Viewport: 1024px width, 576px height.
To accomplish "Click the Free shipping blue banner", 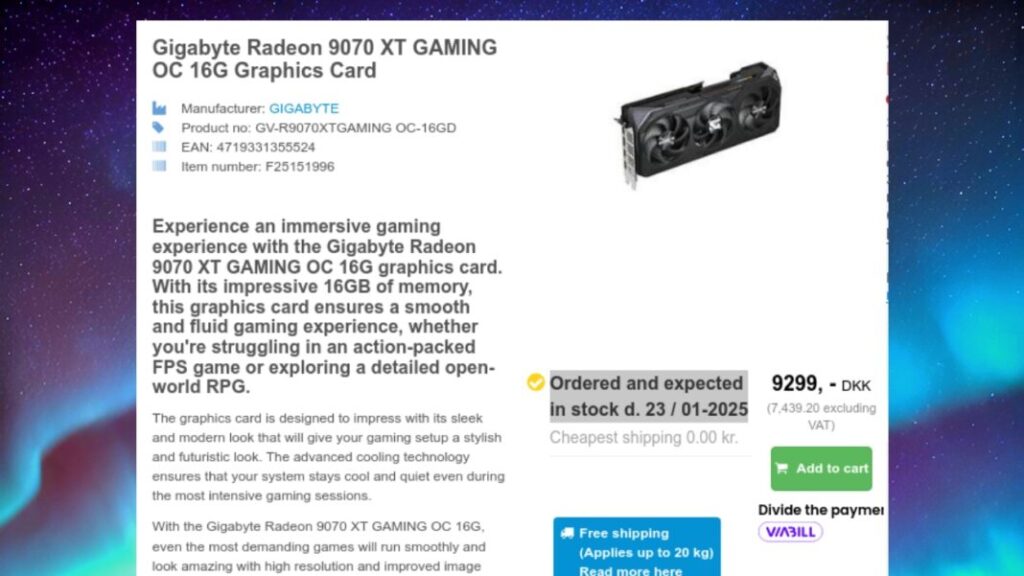I will click(x=637, y=547).
